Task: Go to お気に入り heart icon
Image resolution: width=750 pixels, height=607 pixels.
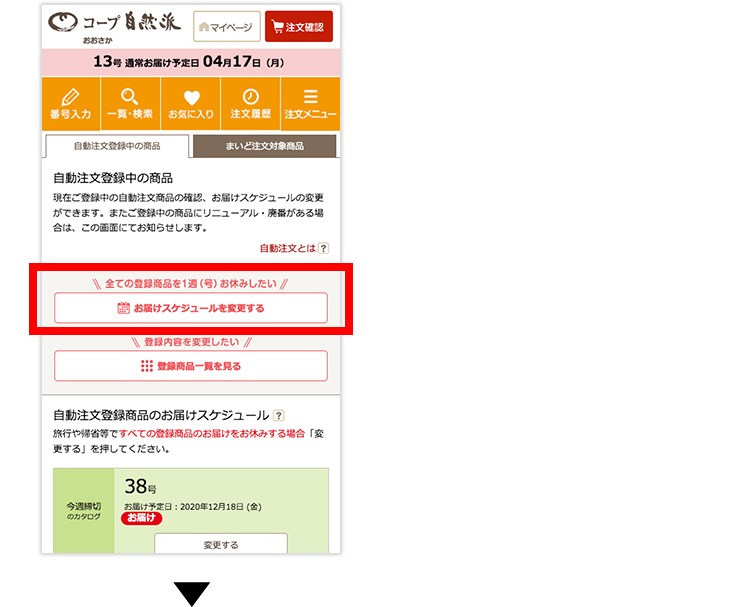Action: click(190, 104)
